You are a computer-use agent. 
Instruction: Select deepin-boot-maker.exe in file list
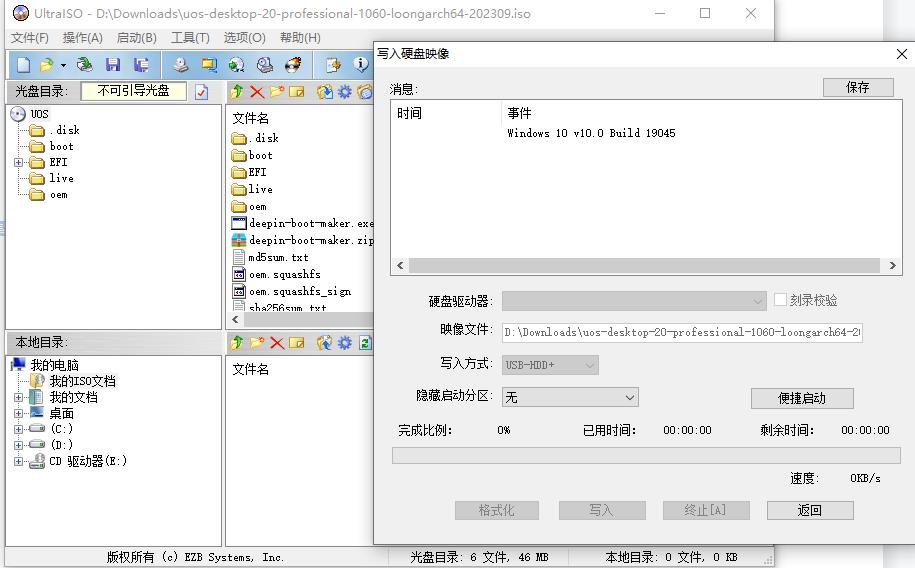(x=311, y=223)
